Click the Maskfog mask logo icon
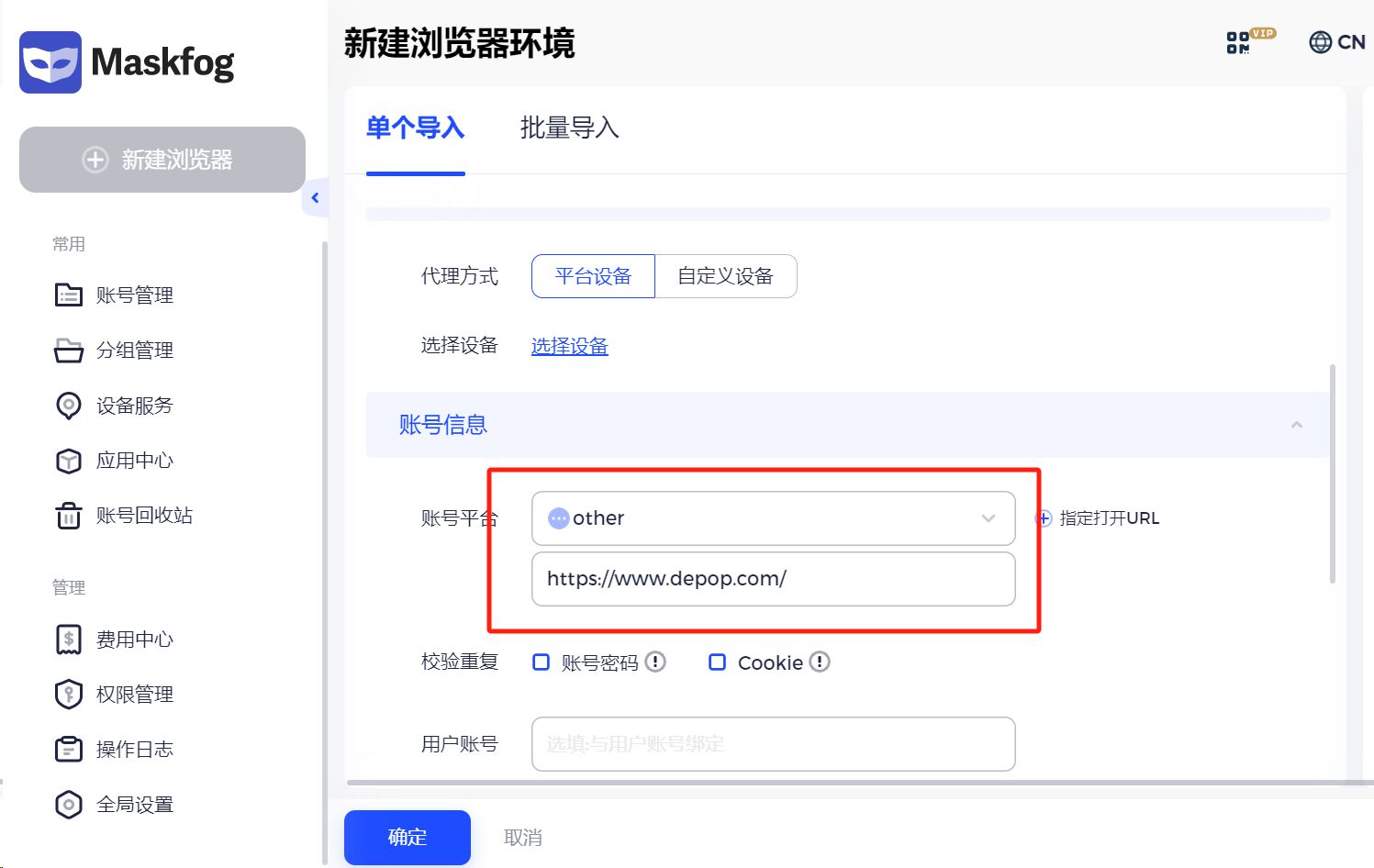 tap(50, 62)
